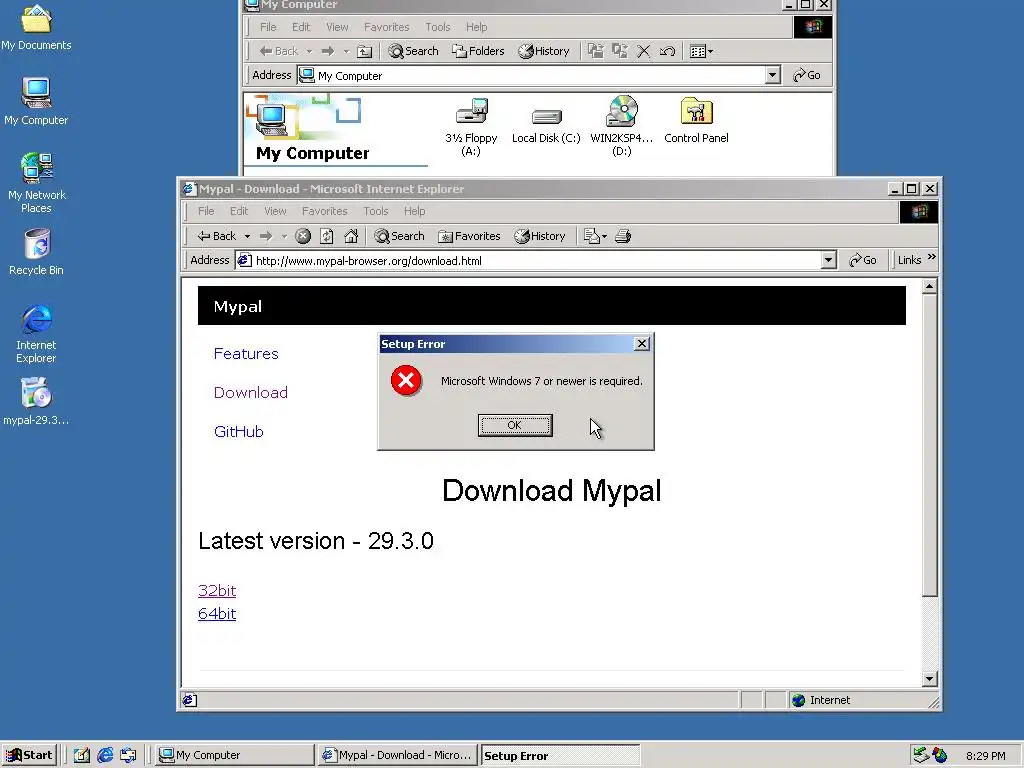Select the My Computer desktop icon
This screenshot has width=1024, height=768.
point(36,101)
